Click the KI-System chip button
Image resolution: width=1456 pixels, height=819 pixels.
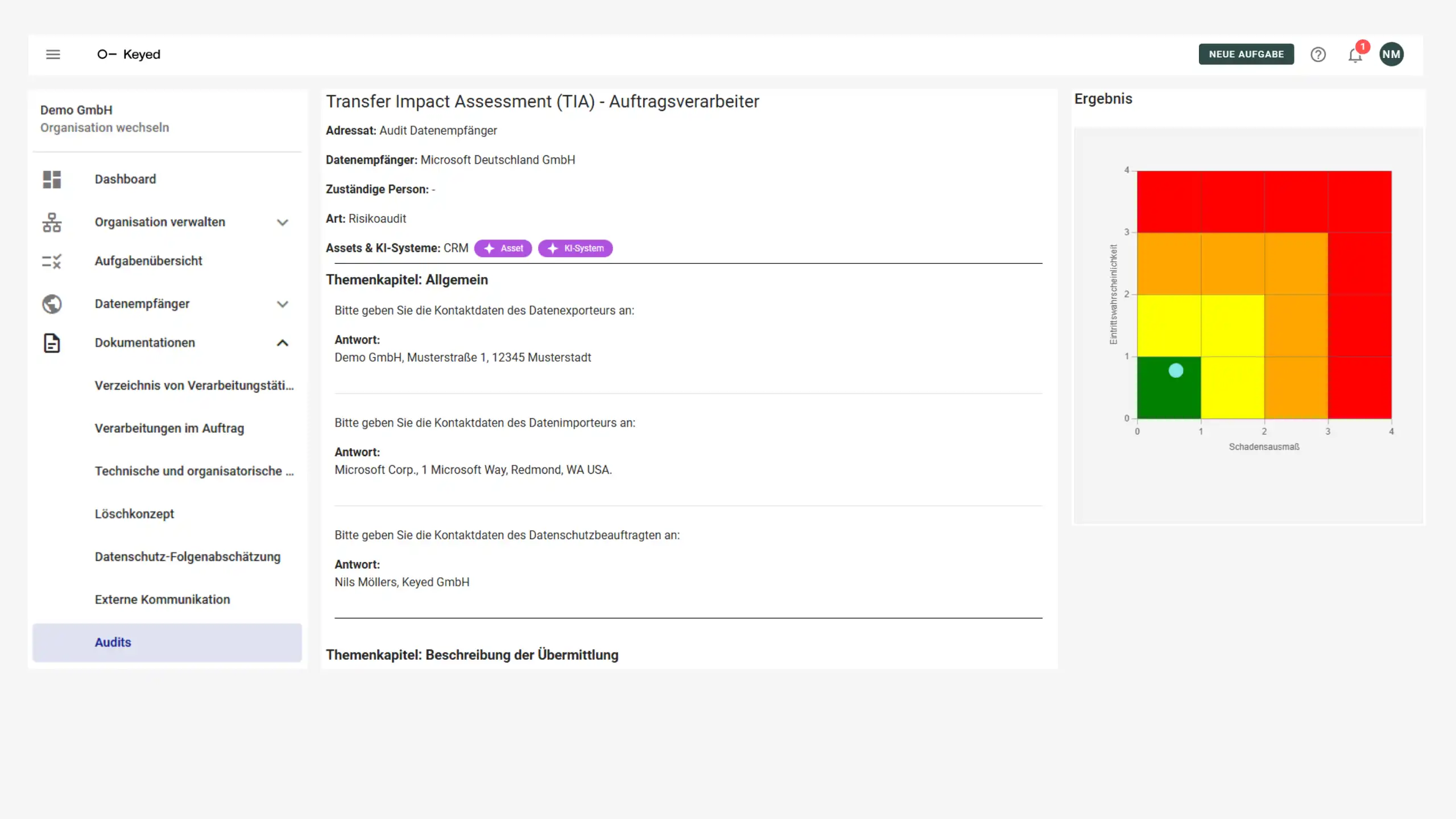pyautogui.click(x=576, y=249)
